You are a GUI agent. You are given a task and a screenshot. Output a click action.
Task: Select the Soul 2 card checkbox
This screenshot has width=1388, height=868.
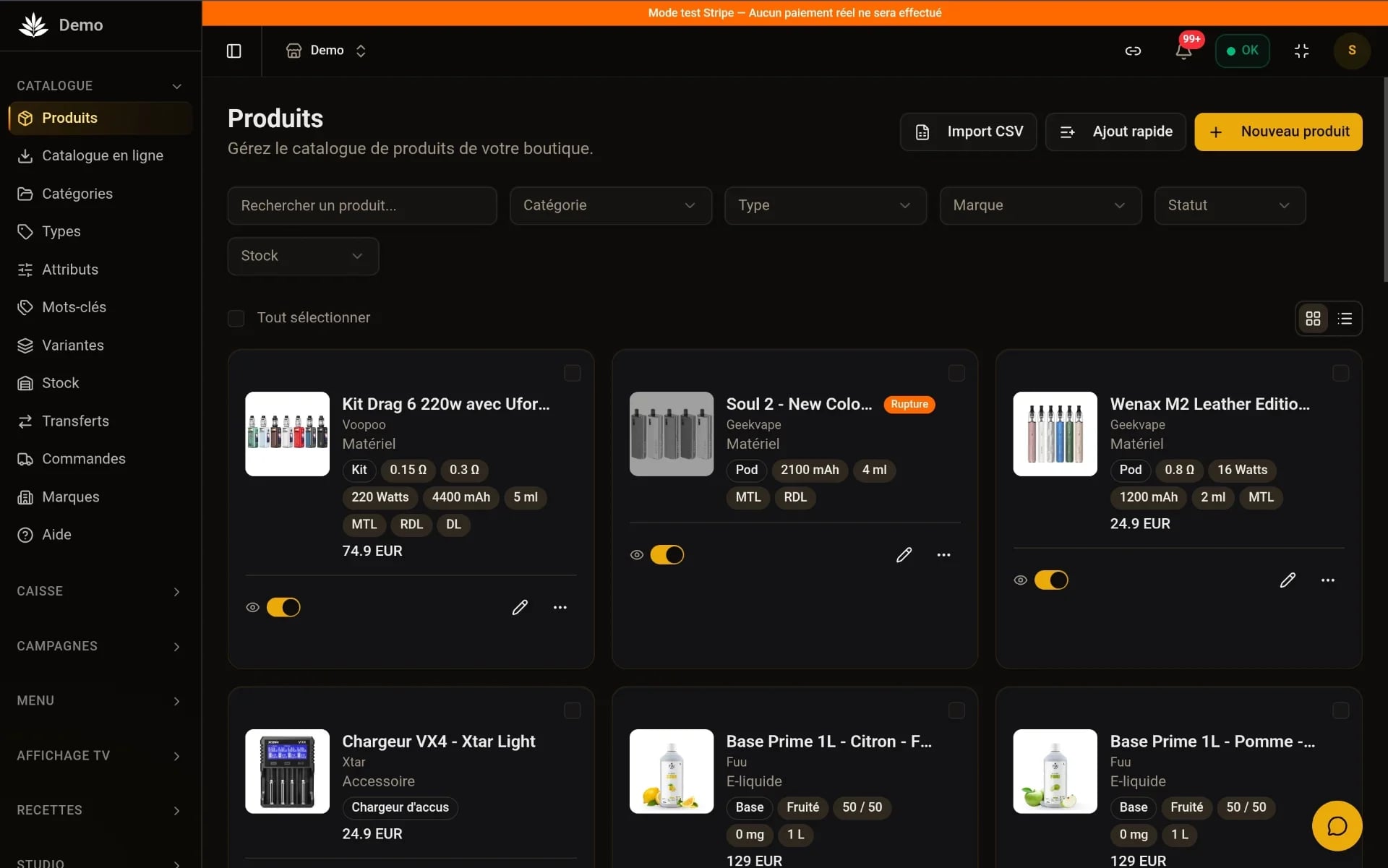(x=956, y=373)
